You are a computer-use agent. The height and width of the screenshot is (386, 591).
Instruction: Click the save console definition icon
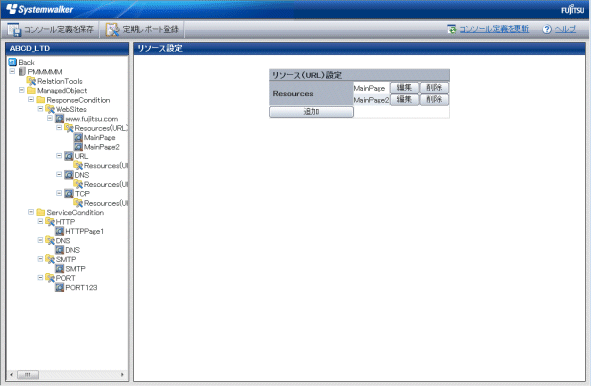(14, 30)
